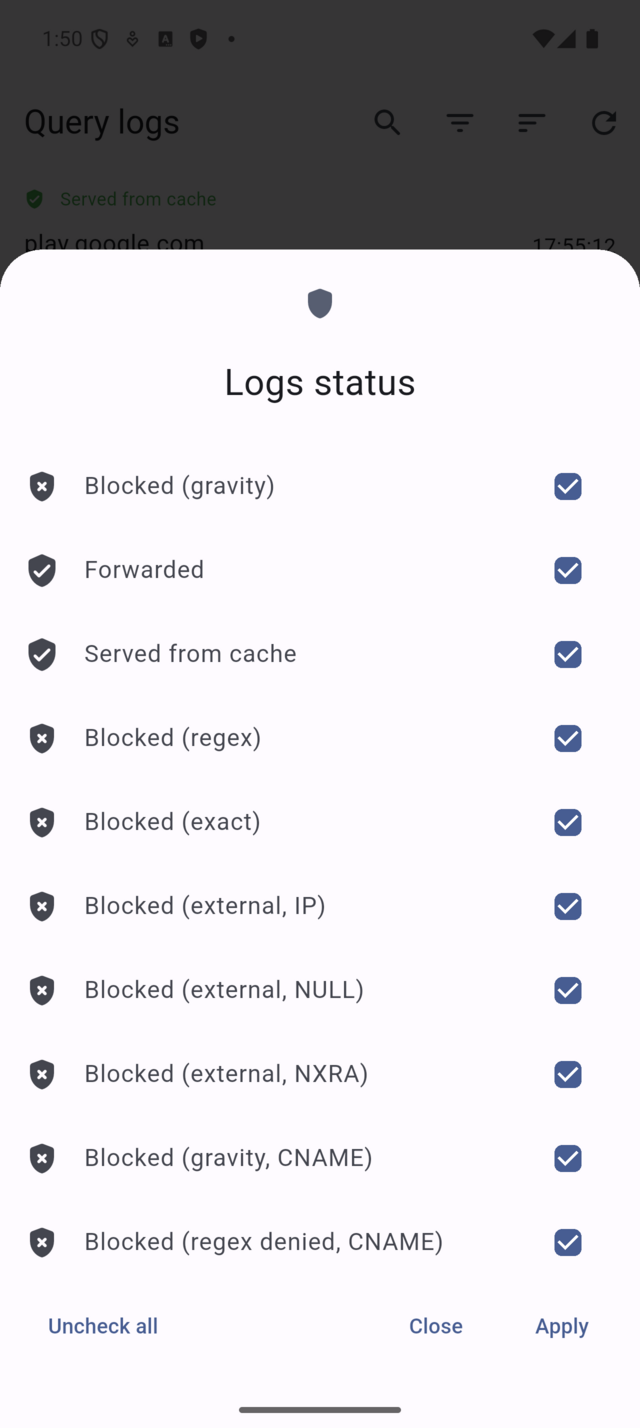Screen dimensions: 640x1428
Task: Tap the Blocked (external, IP) shield icon
Action: [42, 906]
